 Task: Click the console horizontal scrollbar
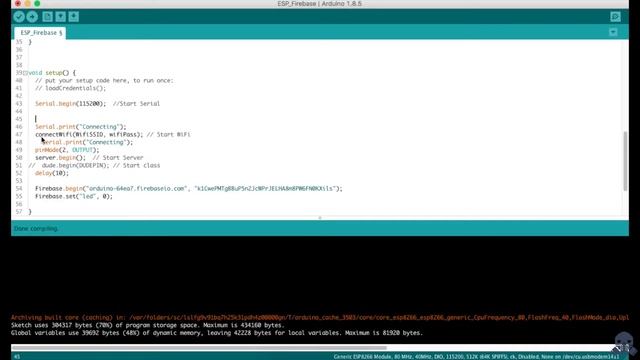[199, 348]
